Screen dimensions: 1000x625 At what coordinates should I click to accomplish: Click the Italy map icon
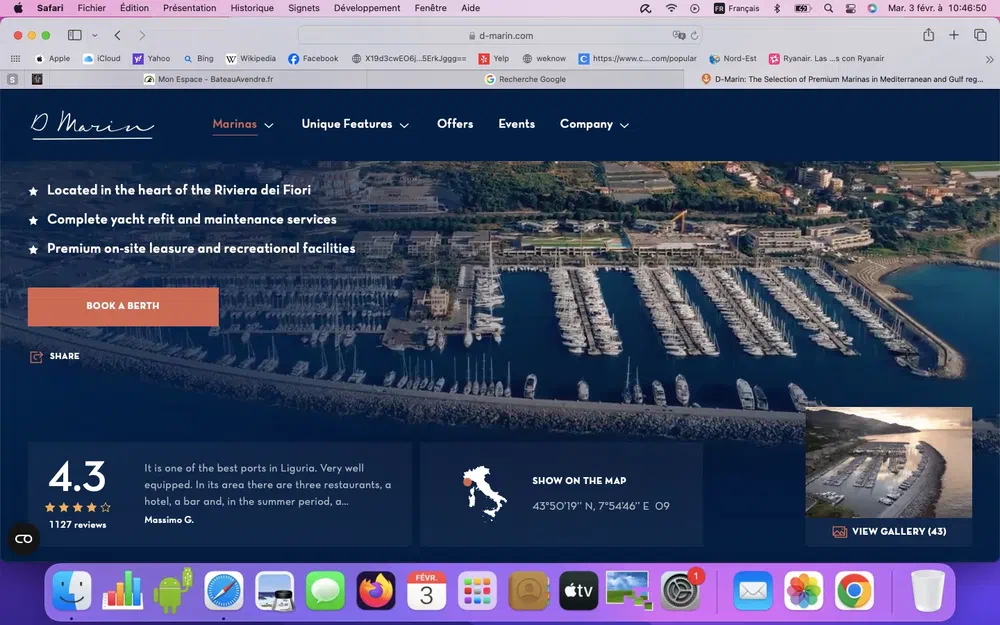[x=484, y=492]
